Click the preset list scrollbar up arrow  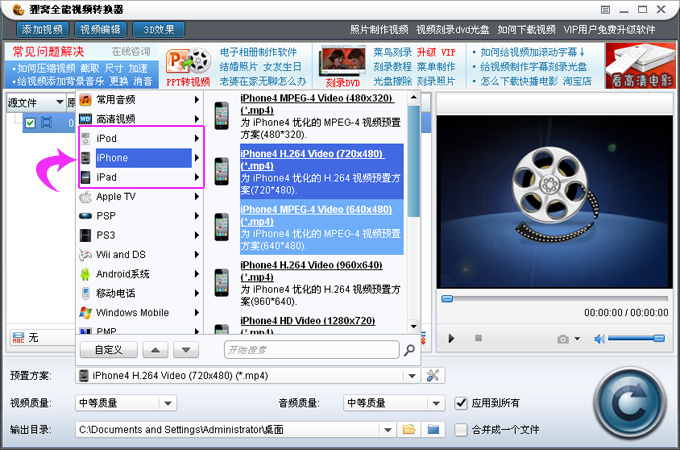tap(414, 98)
